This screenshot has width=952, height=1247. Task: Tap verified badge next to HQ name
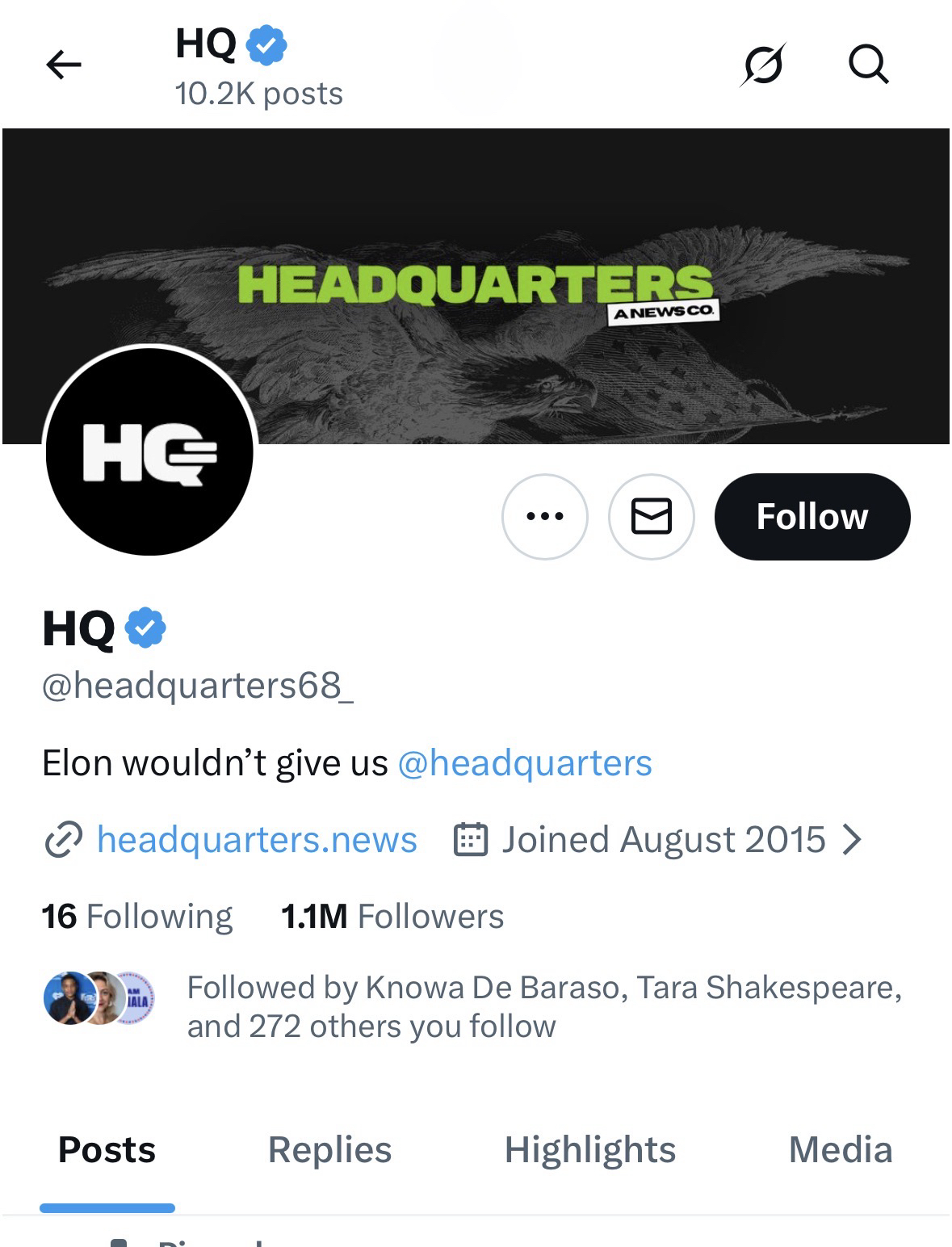[x=145, y=628]
